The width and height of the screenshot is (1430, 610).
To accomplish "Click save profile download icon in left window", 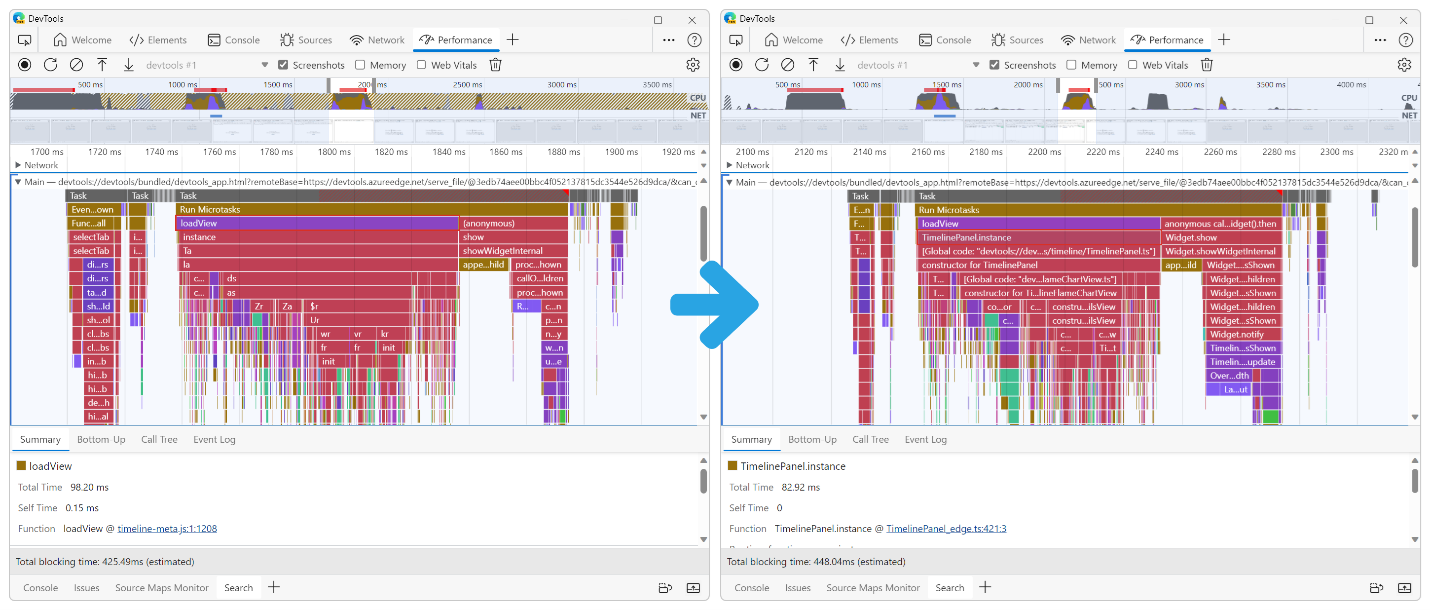I will [128, 65].
